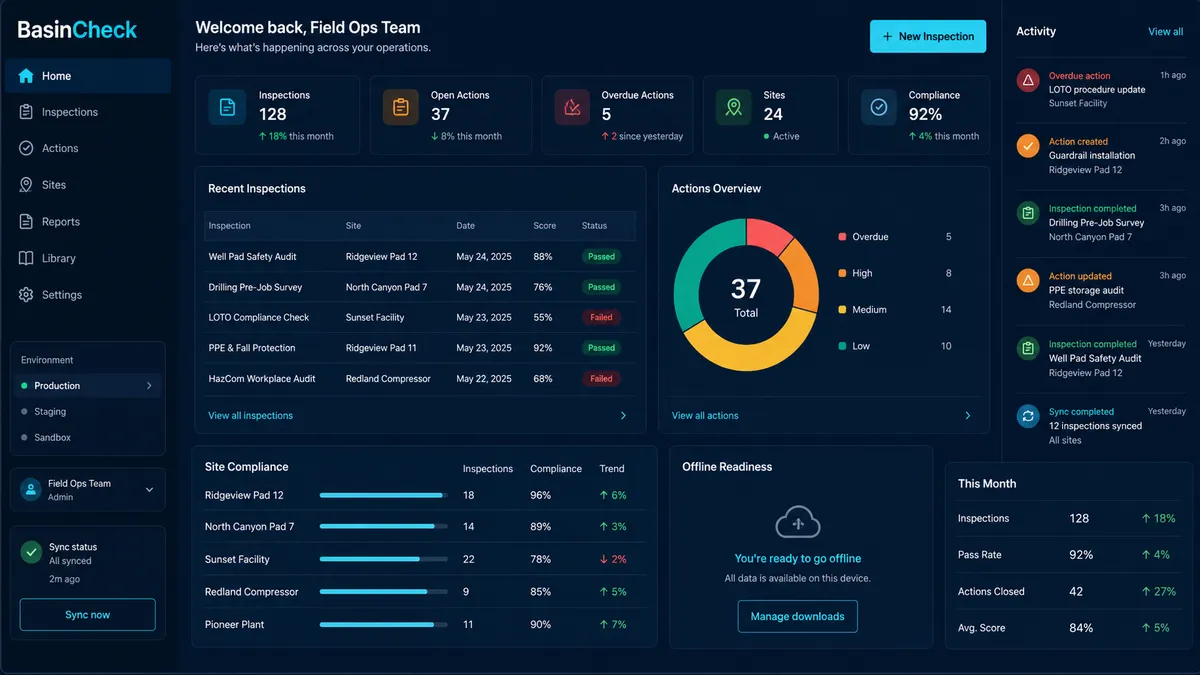Click the chevron next to Production
Viewport: 1200px width, 675px height.
[x=149, y=385]
